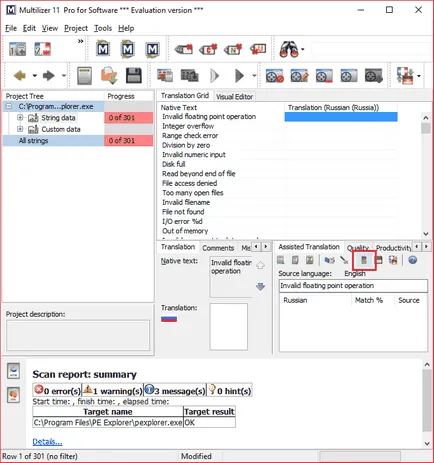Click the solid dark play arrow icon
The image size is (434, 463).
[239, 76]
